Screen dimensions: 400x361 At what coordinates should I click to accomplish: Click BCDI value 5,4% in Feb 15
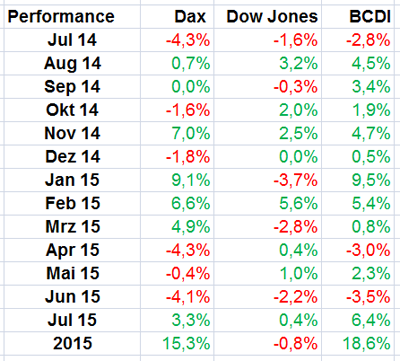[x=371, y=203]
